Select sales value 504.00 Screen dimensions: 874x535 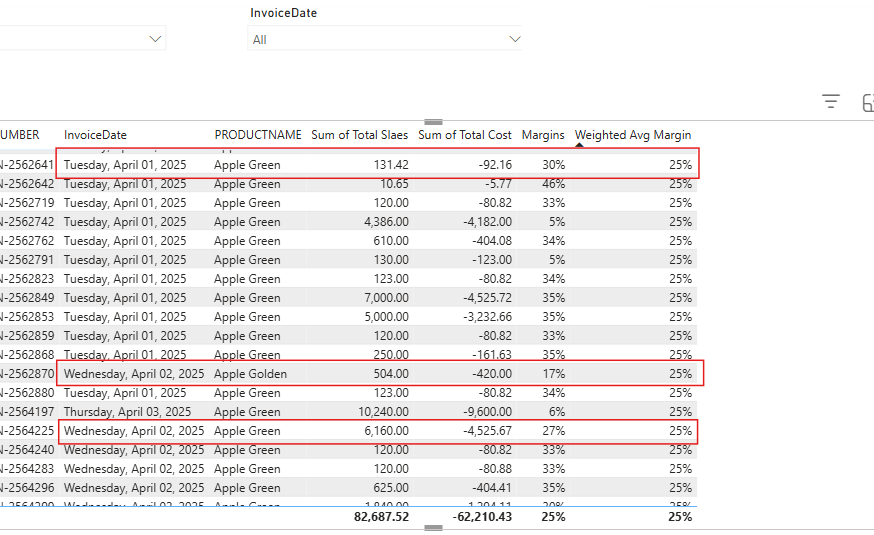391,374
